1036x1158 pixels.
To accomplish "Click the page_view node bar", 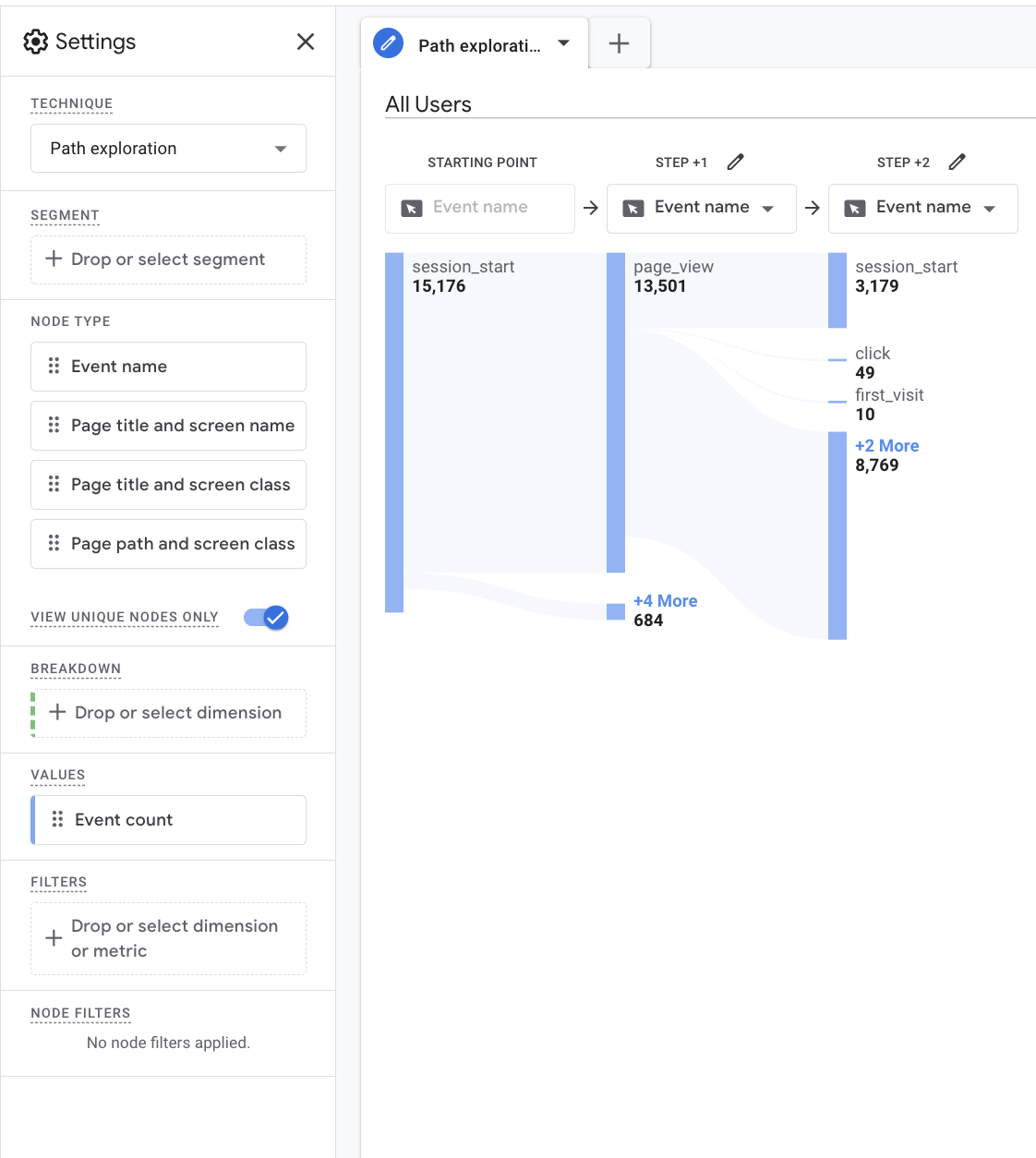I will pyautogui.click(x=616, y=412).
